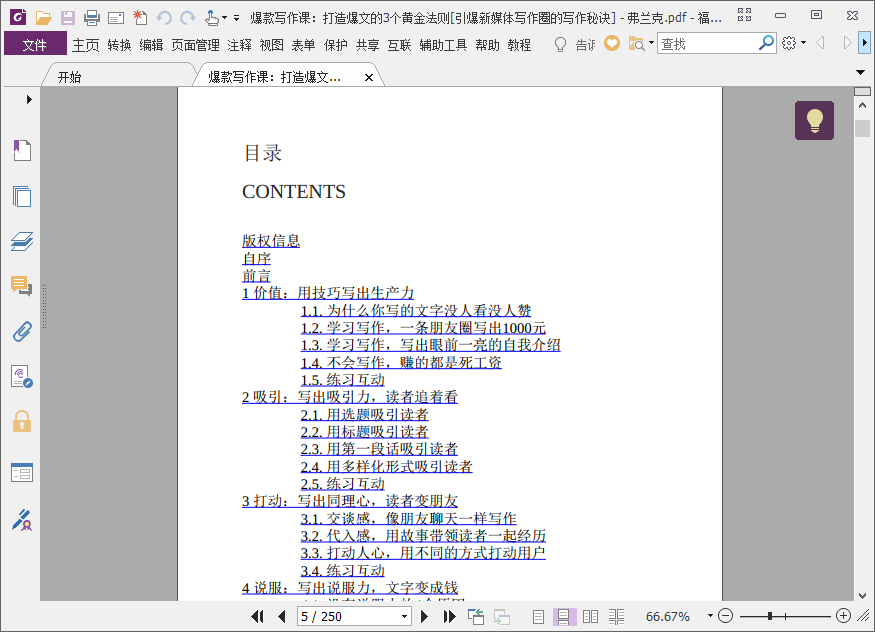Switch to continuous facing view
This screenshot has height=632, width=875.
(x=616, y=616)
